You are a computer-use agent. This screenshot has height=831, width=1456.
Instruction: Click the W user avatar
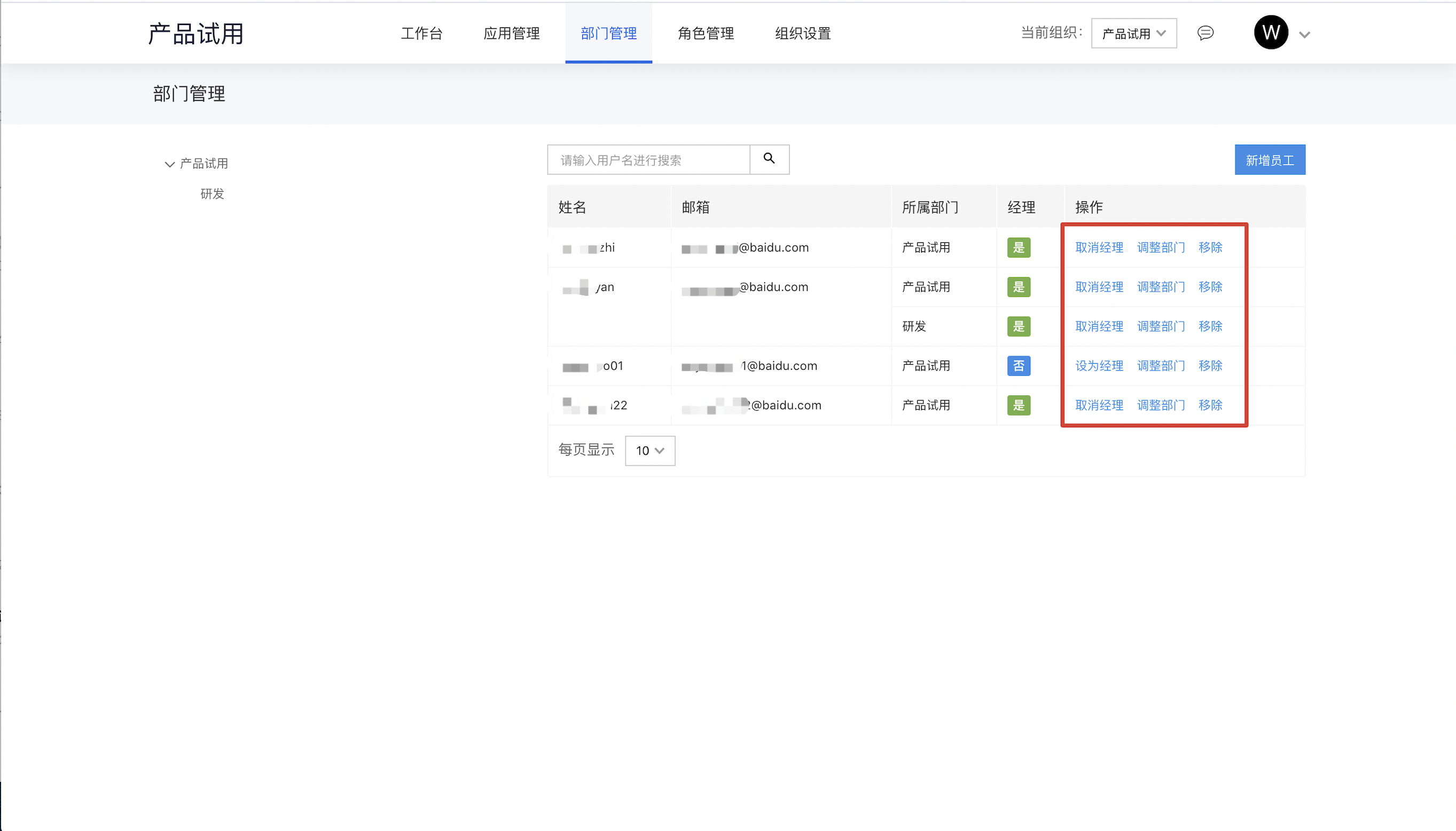click(1271, 33)
